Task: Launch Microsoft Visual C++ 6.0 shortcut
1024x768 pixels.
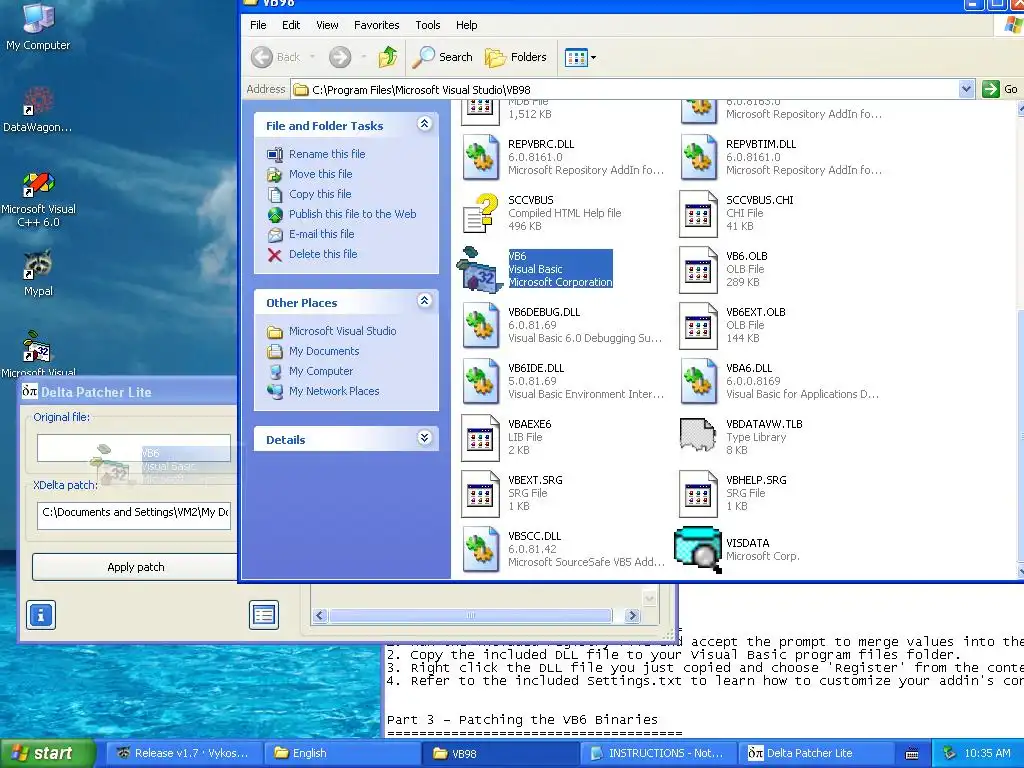Action: tap(38, 199)
